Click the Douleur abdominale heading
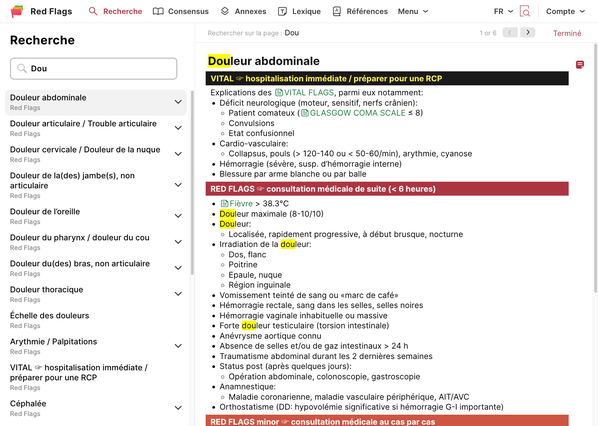 pos(264,61)
